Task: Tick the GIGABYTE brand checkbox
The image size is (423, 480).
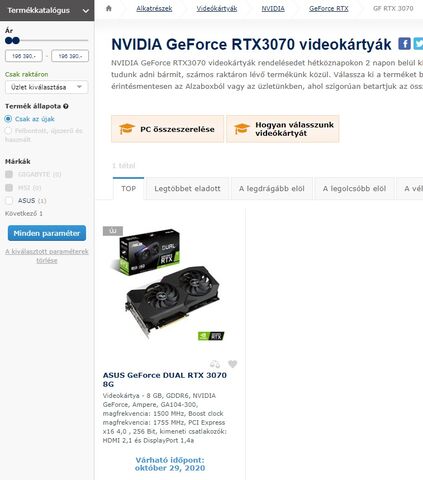Action: click(9, 174)
